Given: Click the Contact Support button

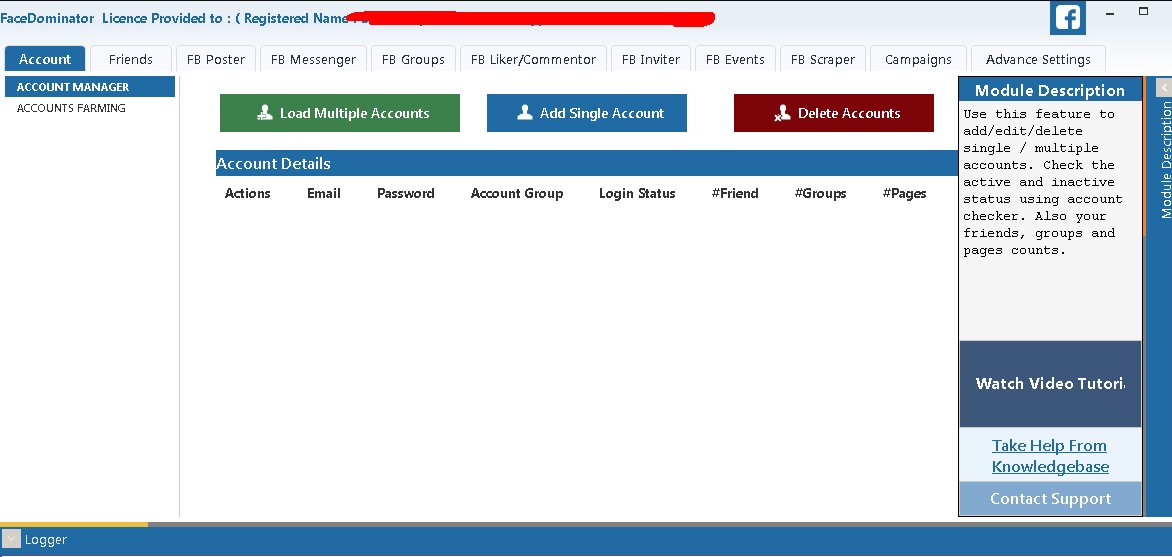Looking at the screenshot, I should click(x=1050, y=499).
